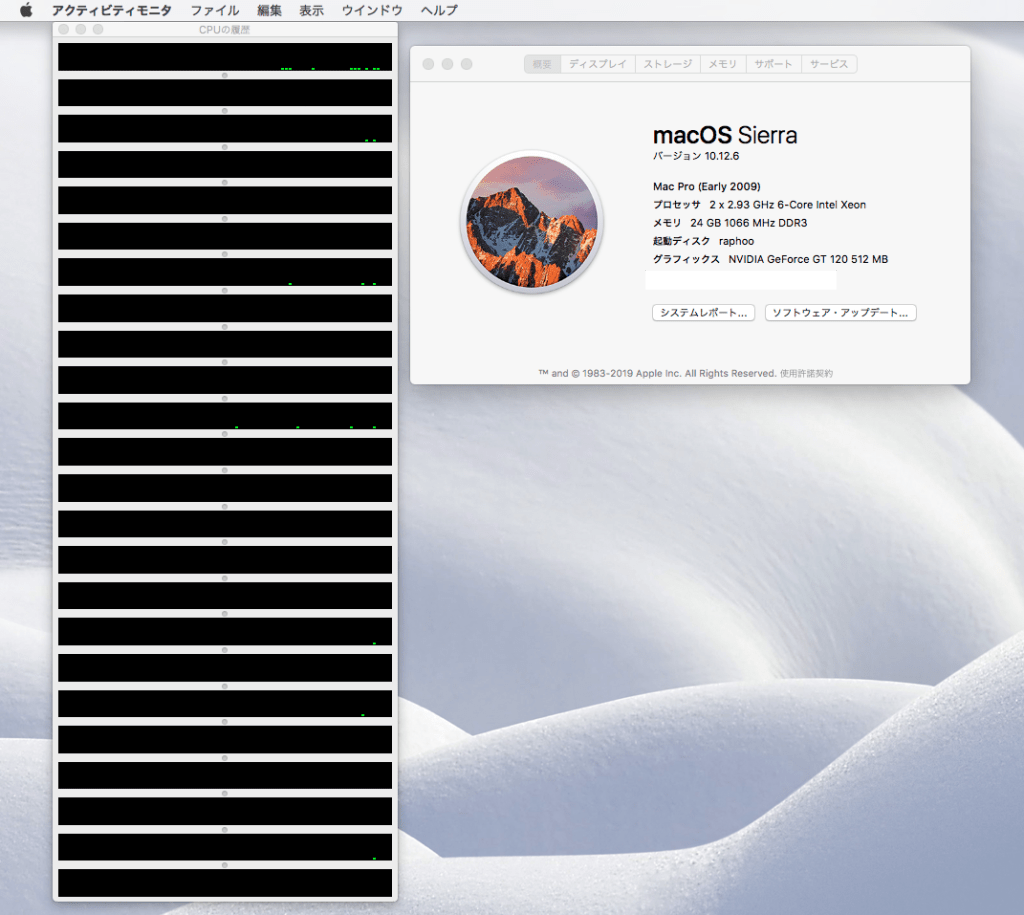
Task: Switch to the ディスプレイ tab
Action: [597, 64]
